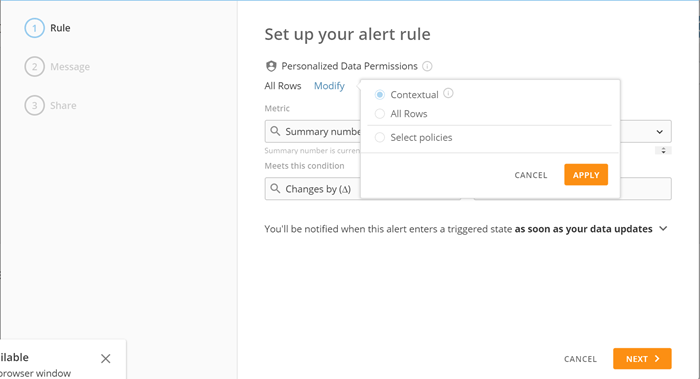Select the All Rows radio option
This screenshot has height=379, width=700.
(379, 114)
